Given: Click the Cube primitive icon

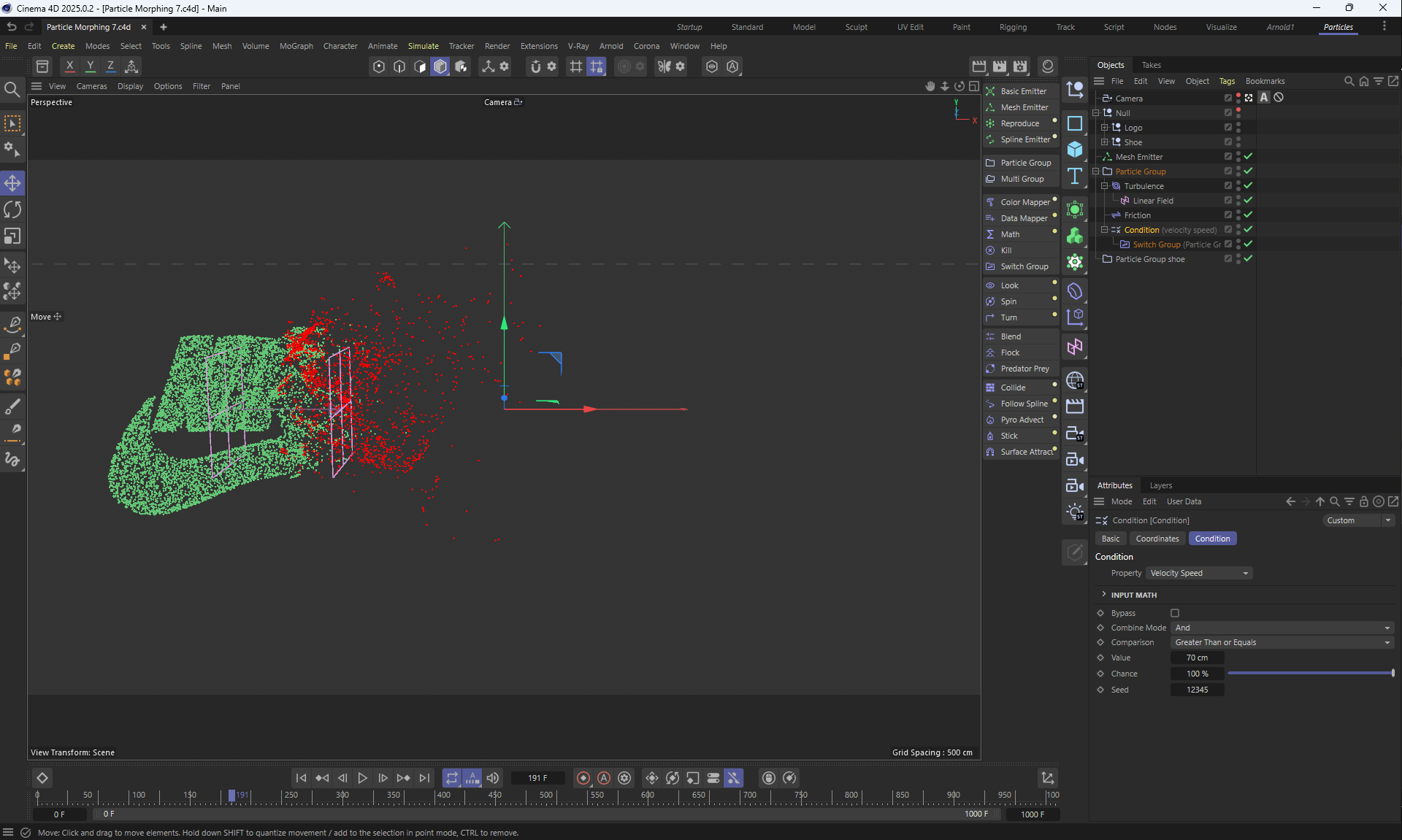Looking at the screenshot, I should coord(1075,150).
